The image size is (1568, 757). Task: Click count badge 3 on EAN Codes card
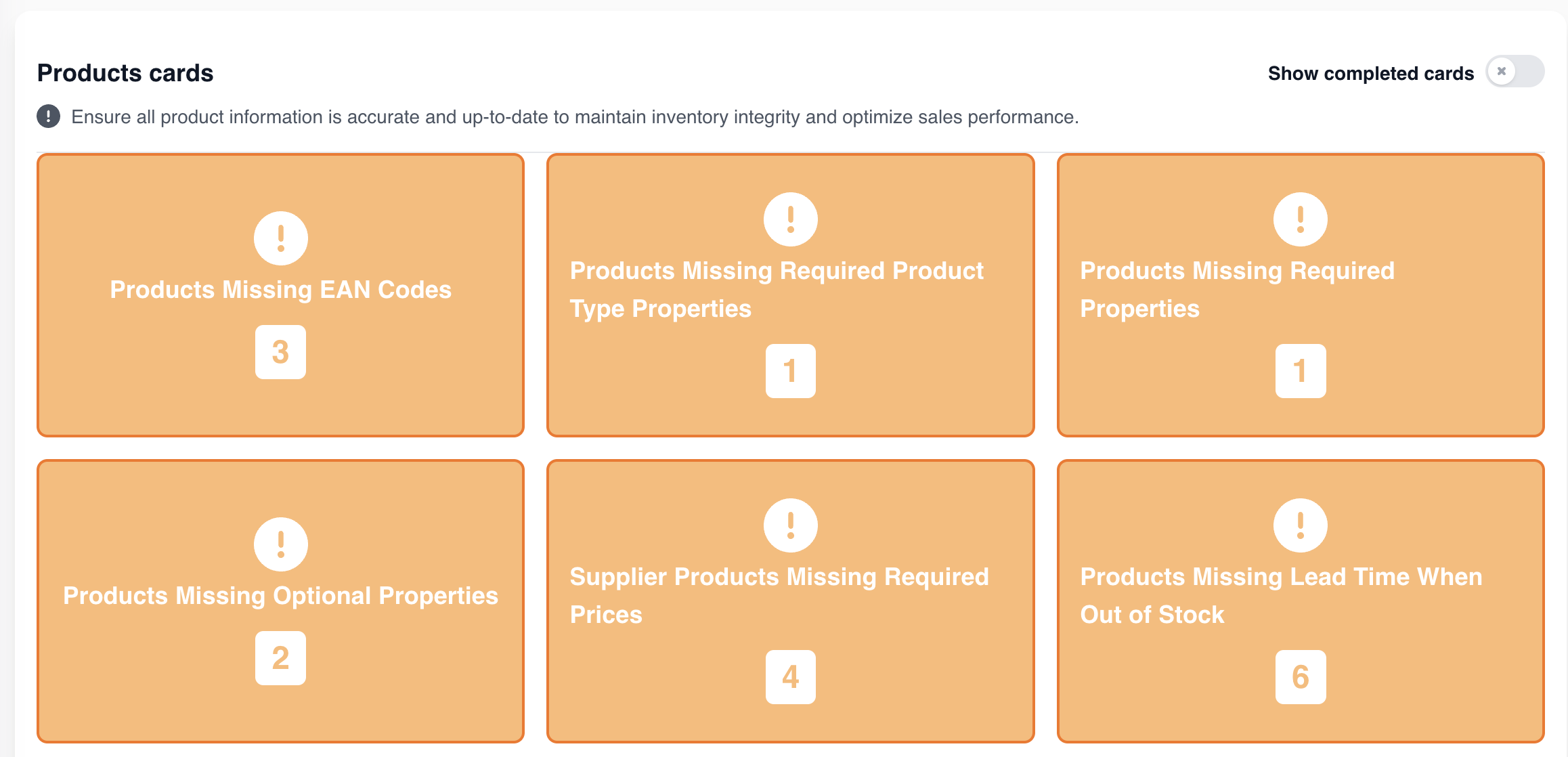point(281,352)
